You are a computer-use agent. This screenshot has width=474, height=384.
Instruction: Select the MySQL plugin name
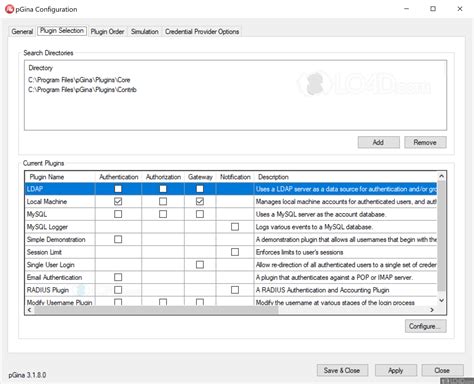(37, 214)
